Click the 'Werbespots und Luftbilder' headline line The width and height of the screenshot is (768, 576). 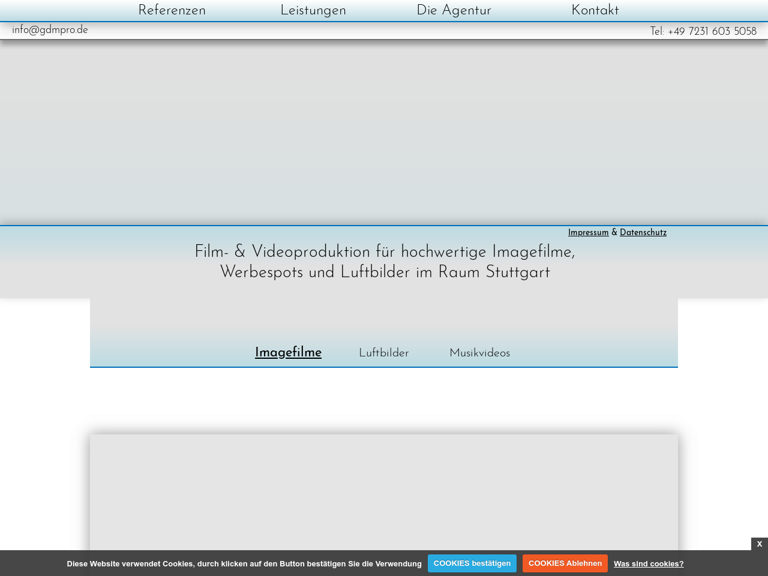pos(384,272)
